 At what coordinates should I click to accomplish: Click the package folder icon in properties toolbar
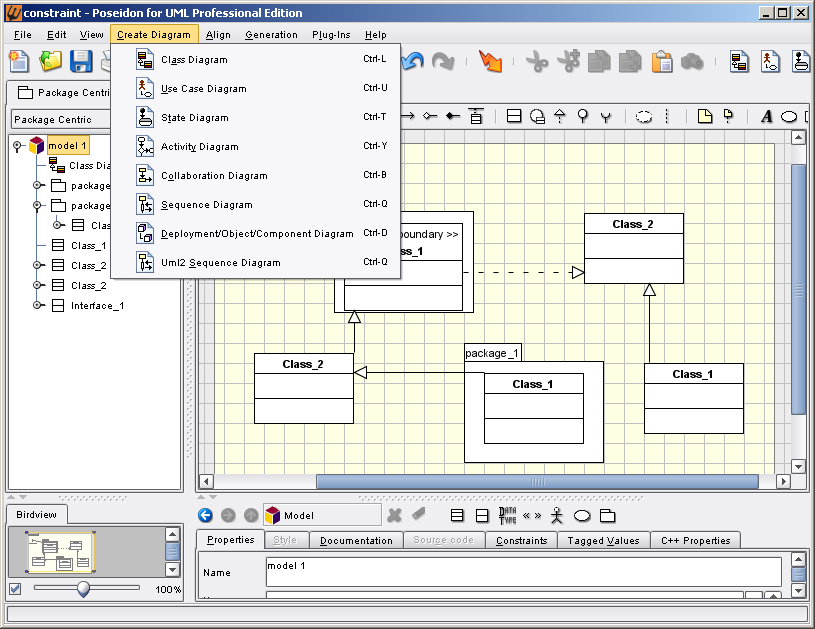click(x=608, y=515)
